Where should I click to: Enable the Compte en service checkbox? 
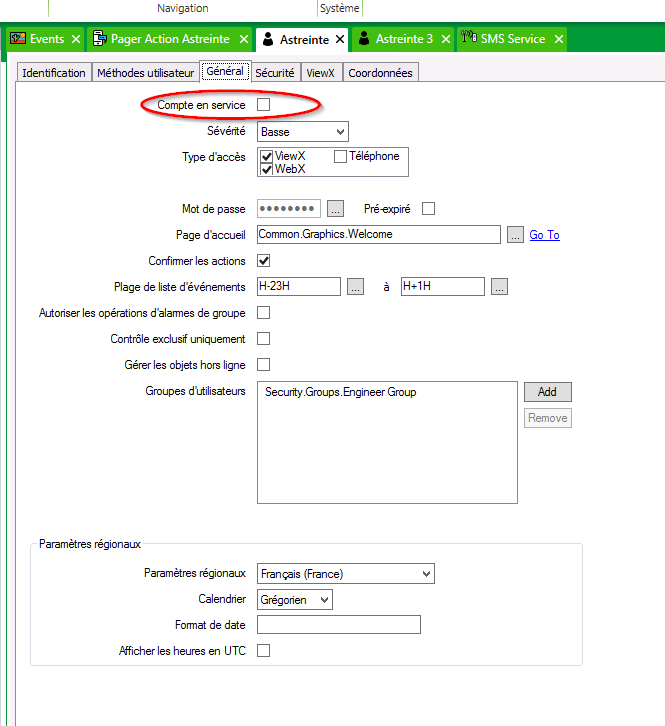point(264,105)
